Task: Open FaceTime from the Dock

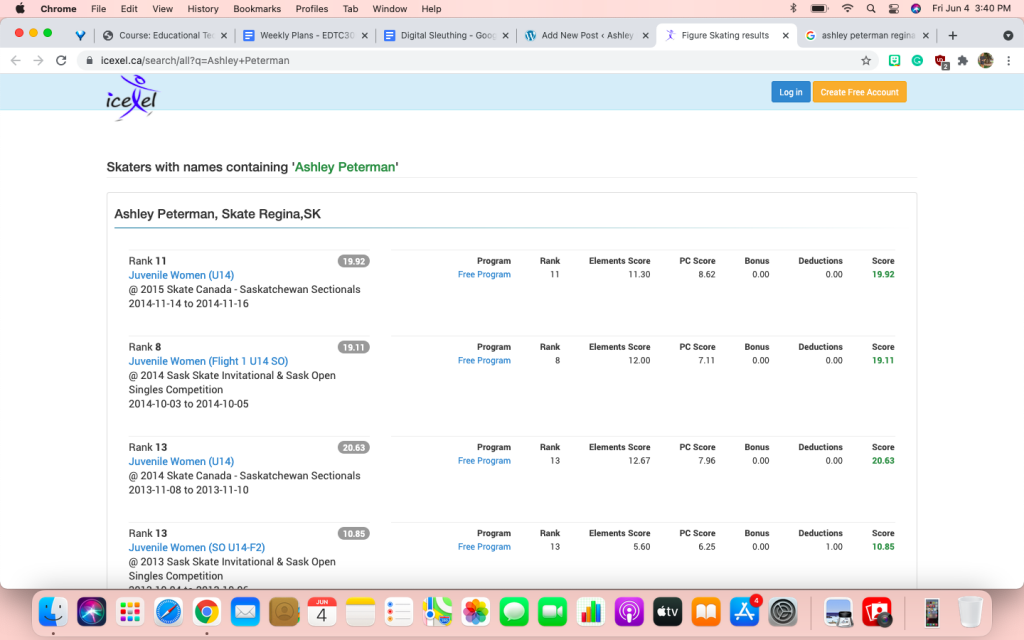Action: click(552, 612)
